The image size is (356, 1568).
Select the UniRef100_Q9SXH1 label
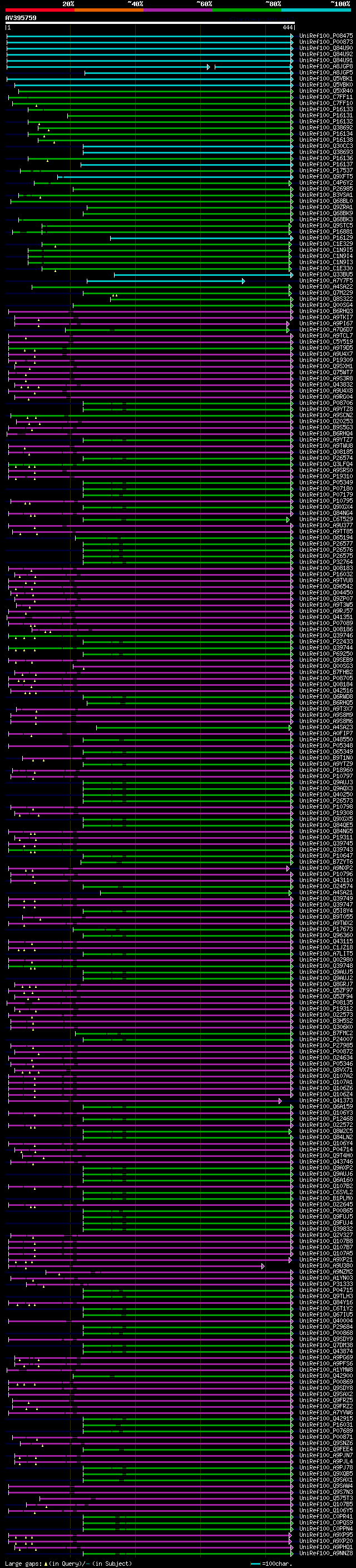click(326, 366)
